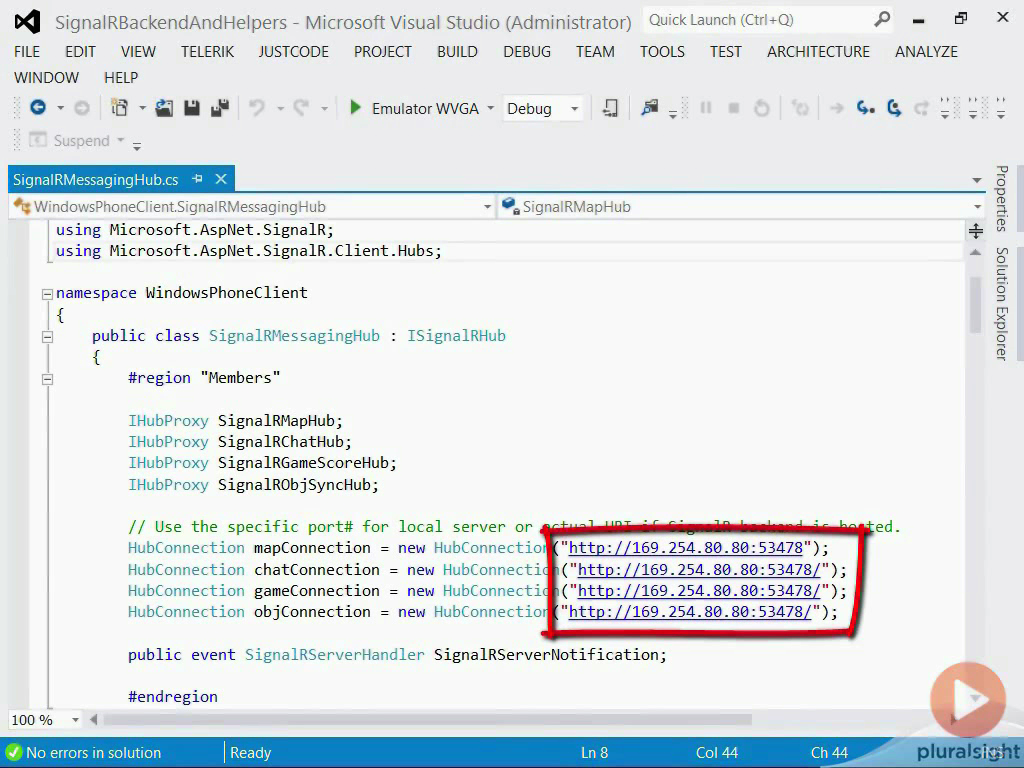
Task: Pin the SignalRMessagingHub.cs tab
Action: click(x=197, y=179)
